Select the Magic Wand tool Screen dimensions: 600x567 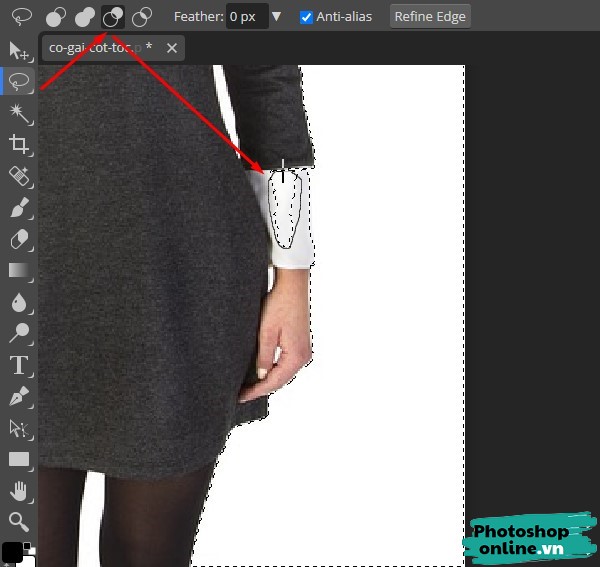[18, 113]
